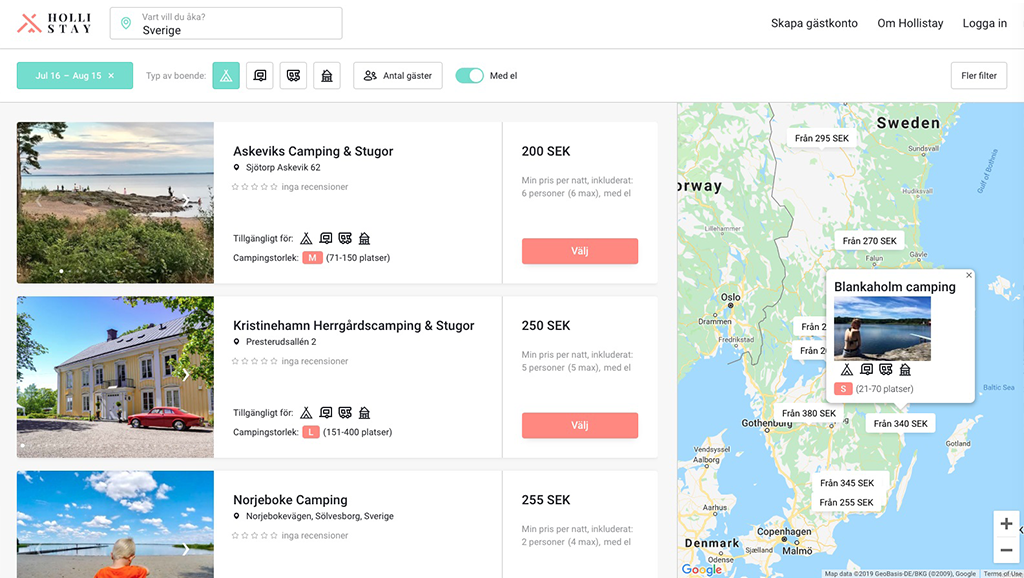Image resolution: width=1024 pixels, height=578 pixels.
Task: Click the 'L' campsite size badge for Kristinehamn
Action: pyautogui.click(x=311, y=432)
